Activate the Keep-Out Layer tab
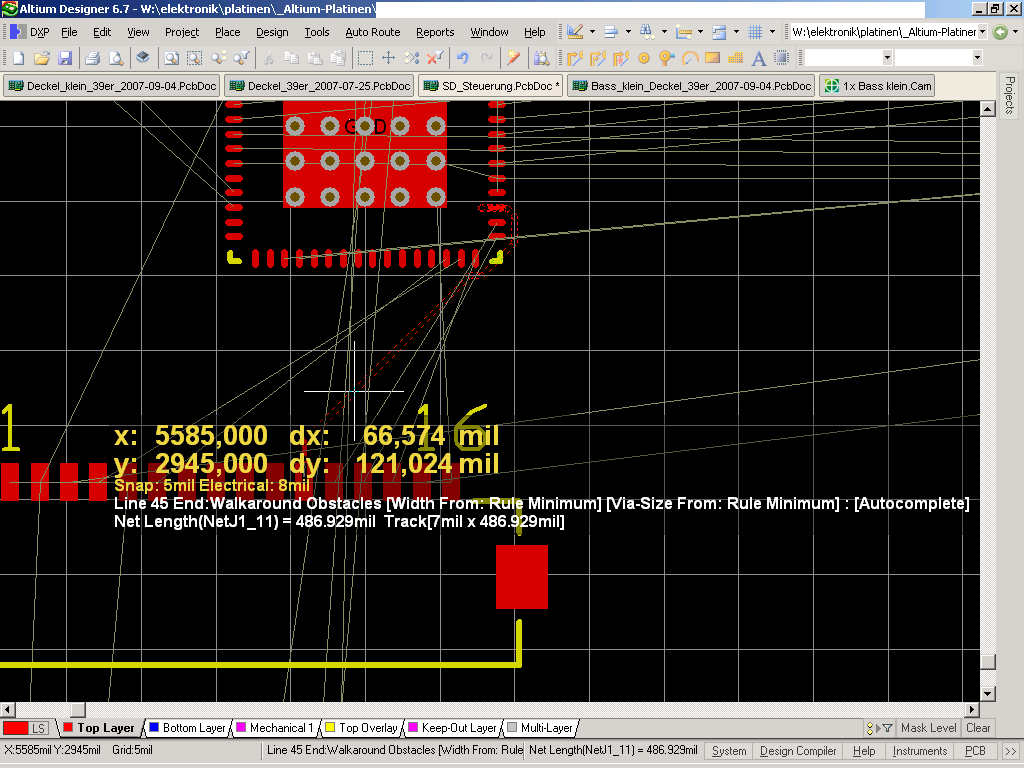The image size is (1024, 768). click(458, 728)
